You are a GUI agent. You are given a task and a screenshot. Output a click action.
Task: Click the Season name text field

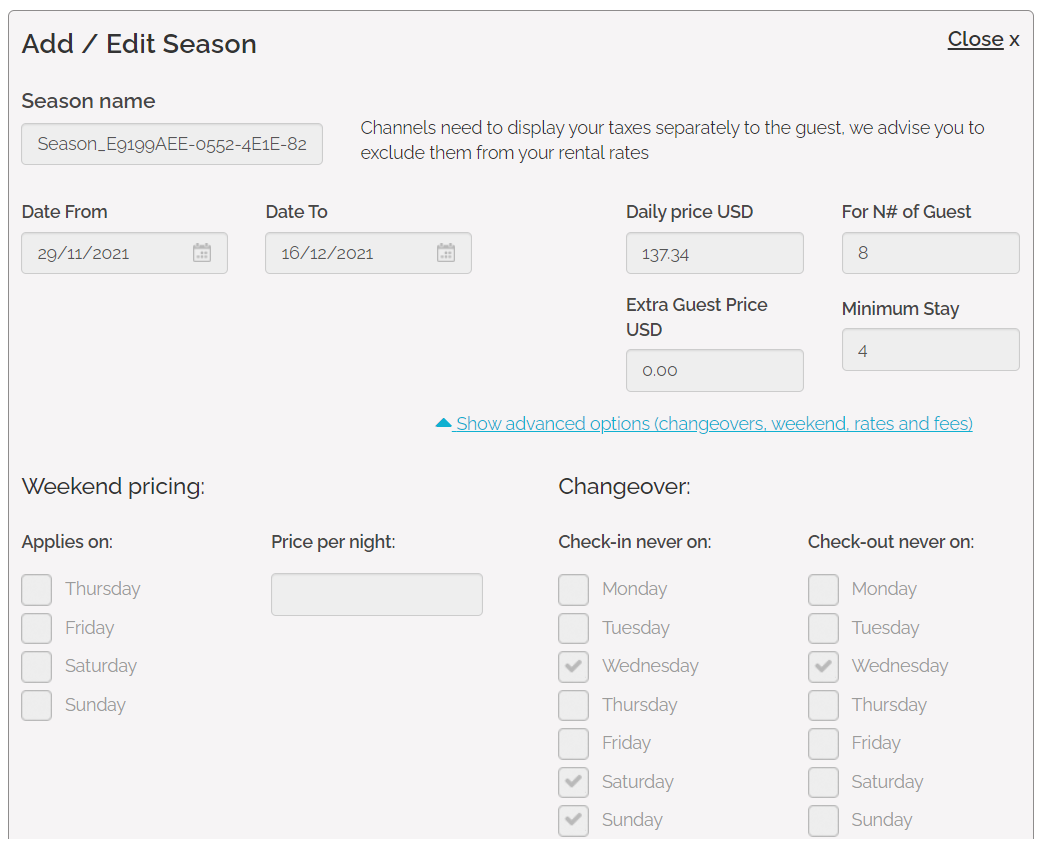coord(172,144)
